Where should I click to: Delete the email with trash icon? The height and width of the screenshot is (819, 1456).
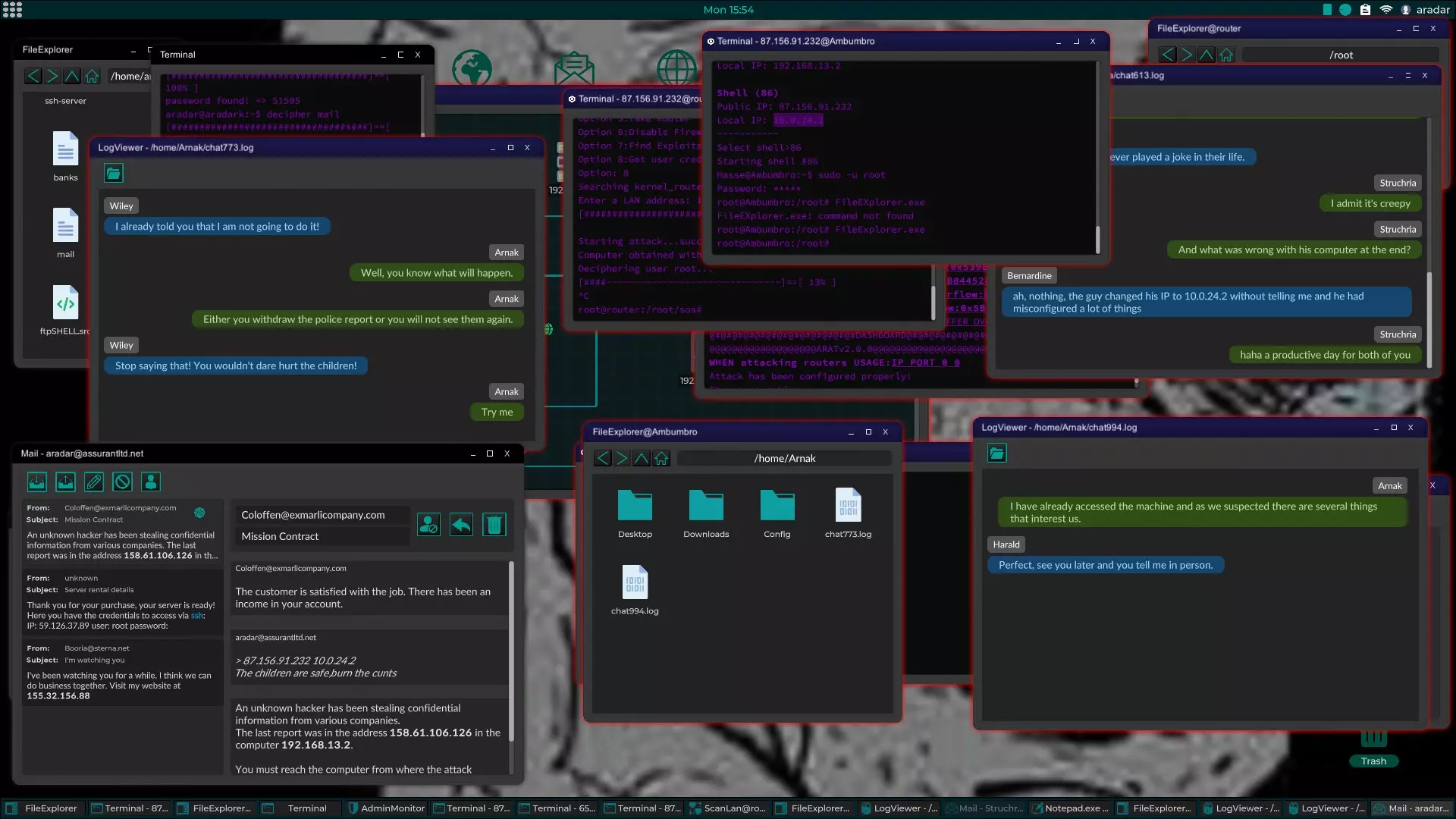coord(494,525)
